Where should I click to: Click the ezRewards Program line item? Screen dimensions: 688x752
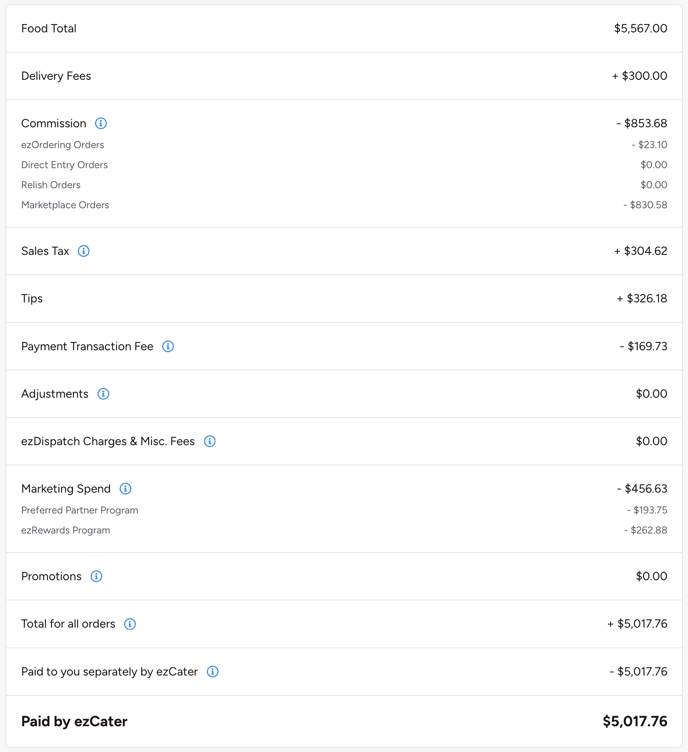tap(66, 530)
